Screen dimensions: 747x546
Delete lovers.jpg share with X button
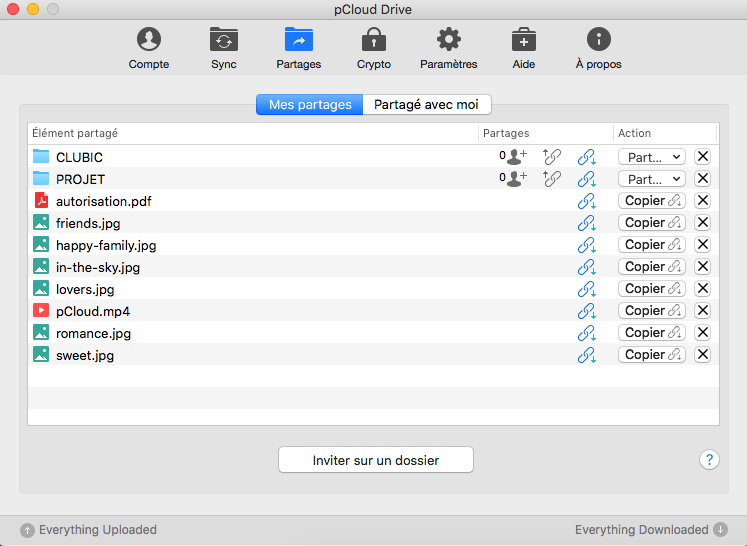tap(703, 288)
